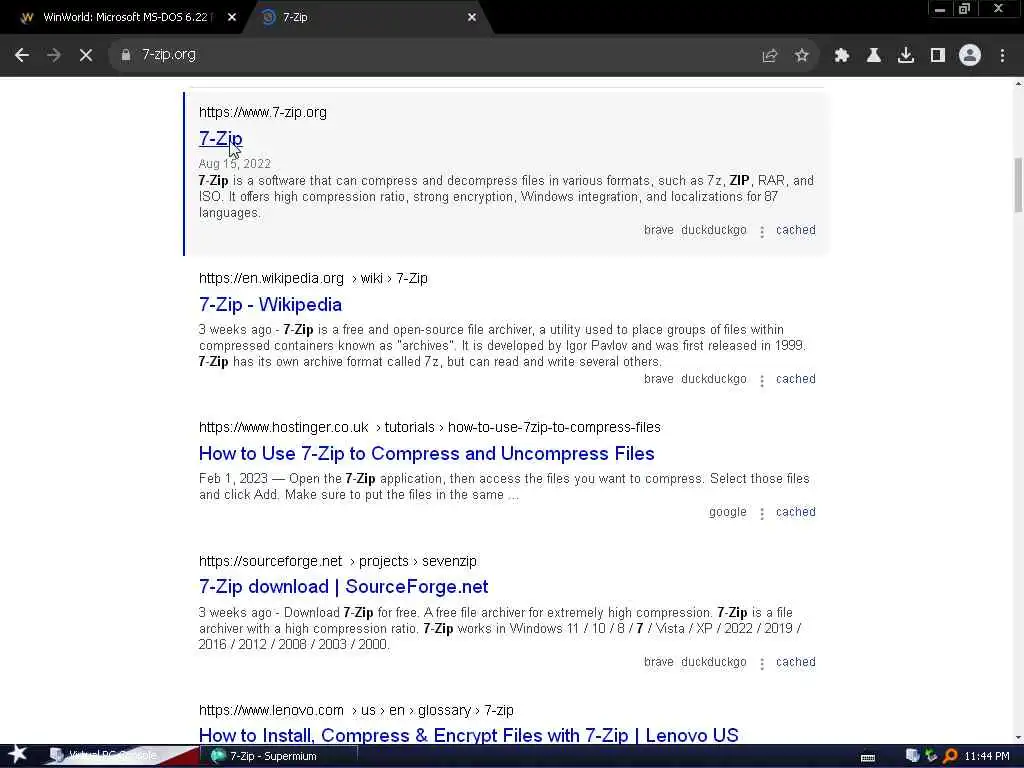
Task: Click the monitor icon in system tray
Action: coord(912,756)
